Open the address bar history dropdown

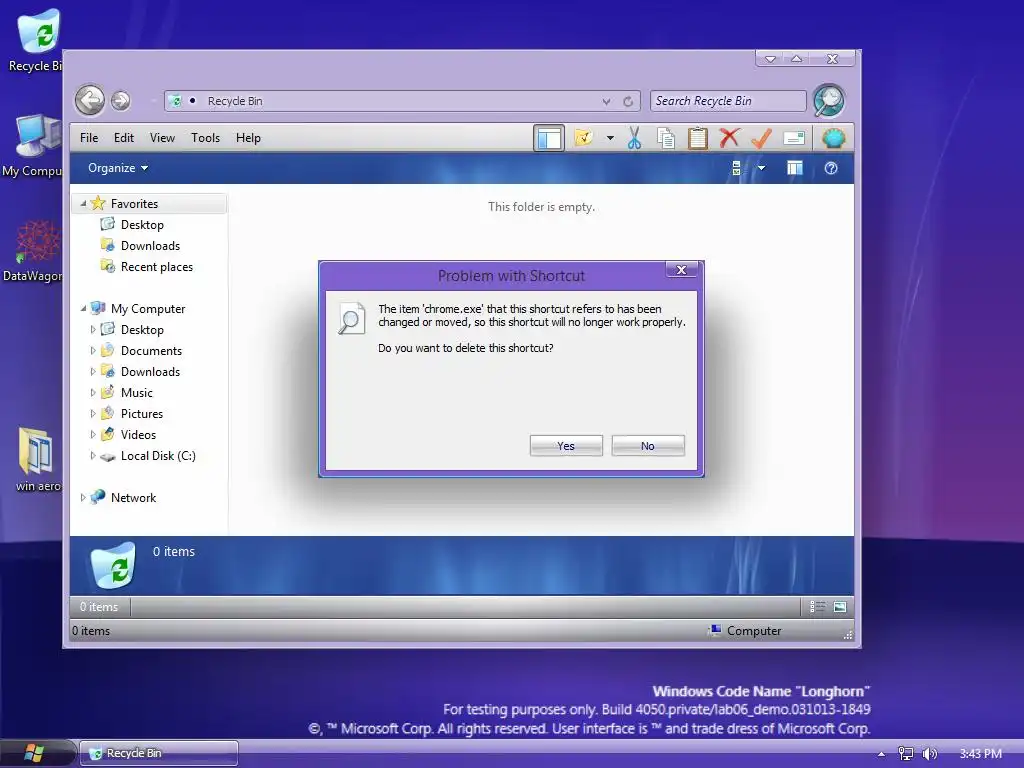click(x=607, y=101)
